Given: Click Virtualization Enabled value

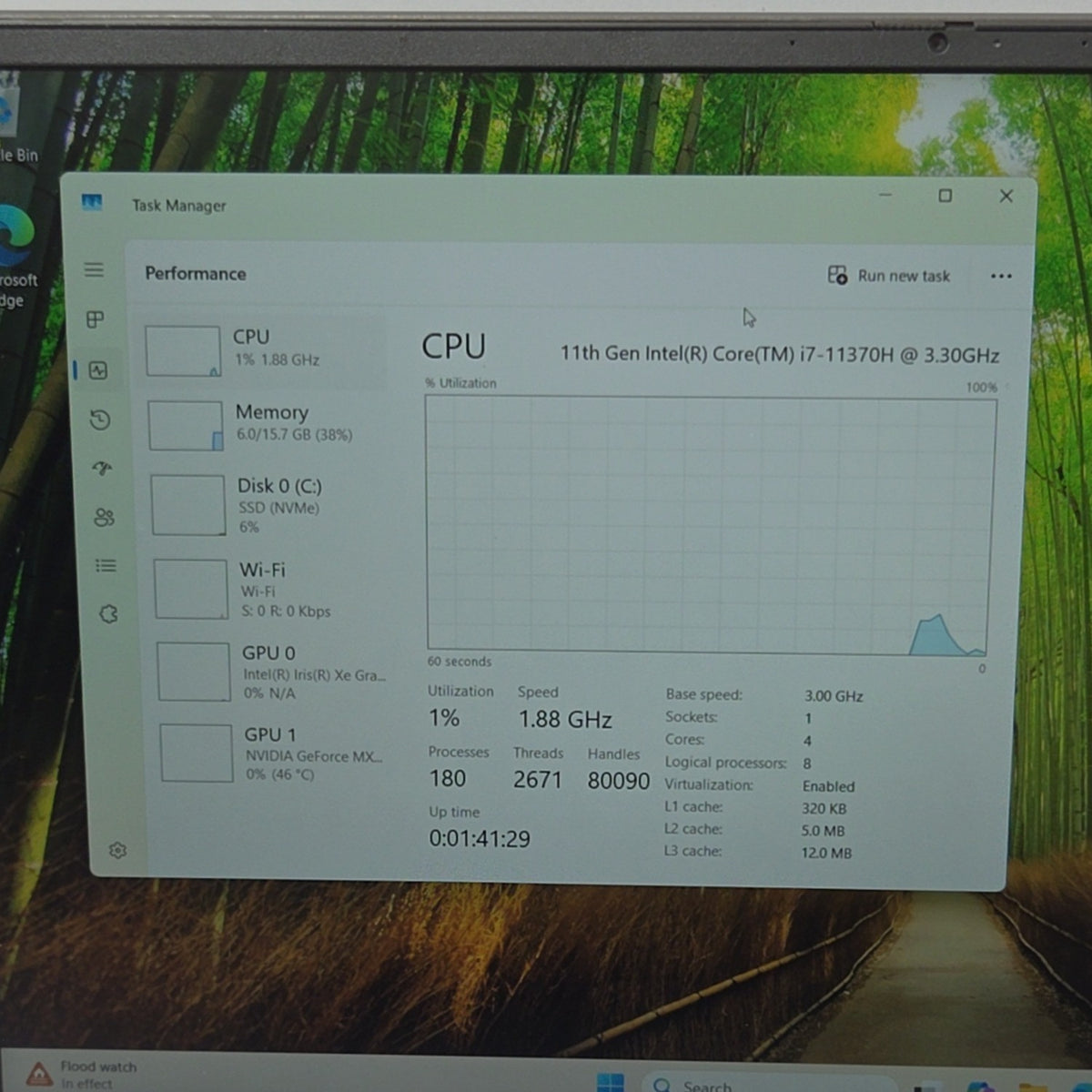Looking at the screenshot, I should pos(828,786).
